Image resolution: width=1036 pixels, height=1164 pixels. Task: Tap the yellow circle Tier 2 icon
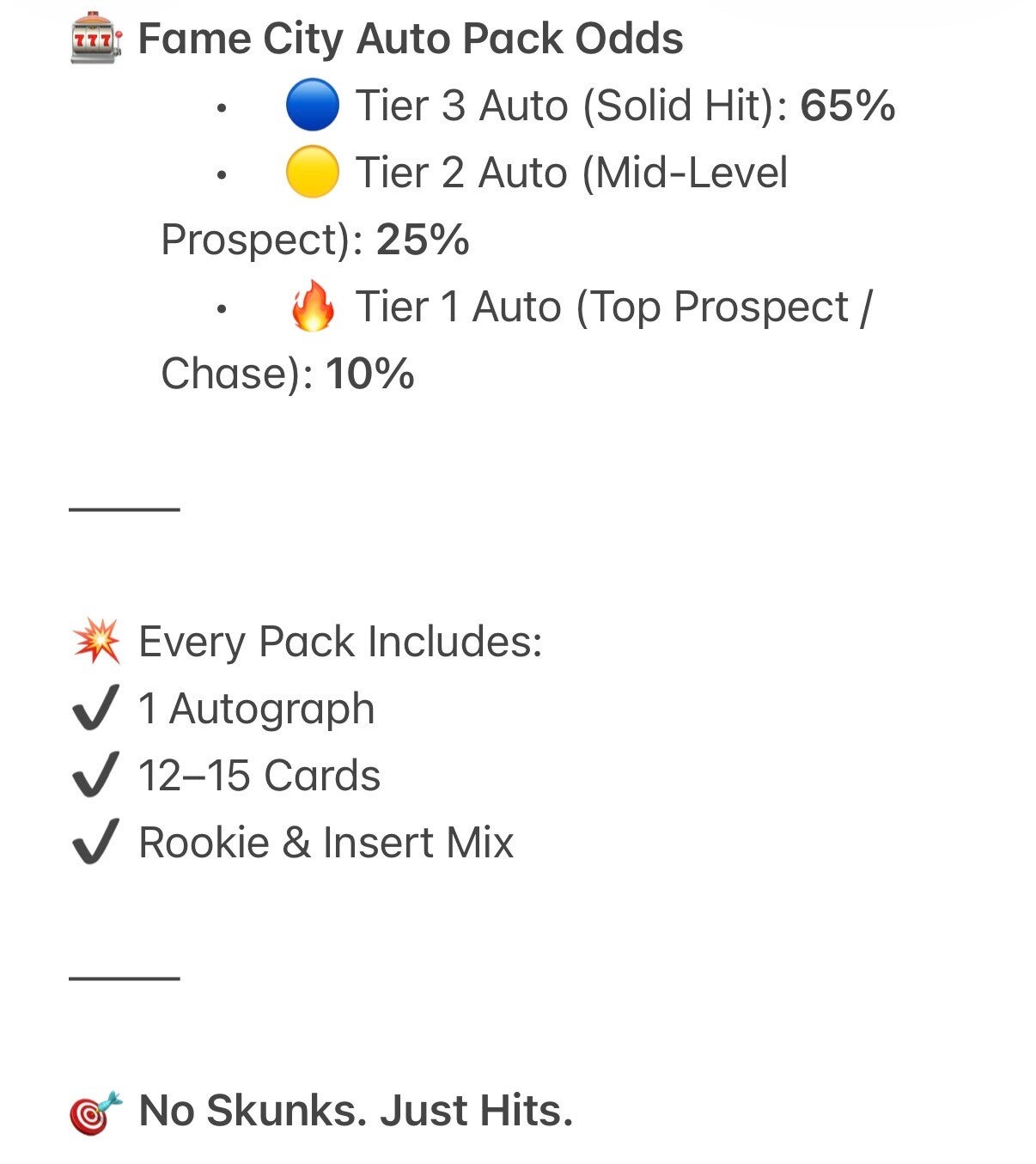tap(312, 172)
